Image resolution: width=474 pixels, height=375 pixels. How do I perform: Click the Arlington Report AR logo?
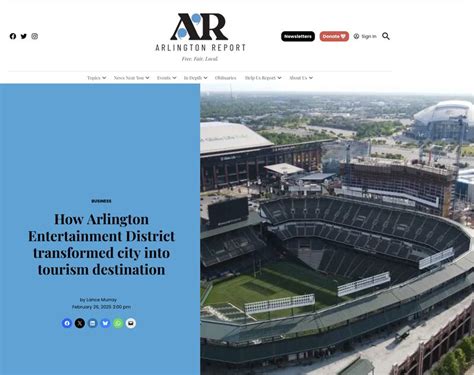(x=199, y=27)
